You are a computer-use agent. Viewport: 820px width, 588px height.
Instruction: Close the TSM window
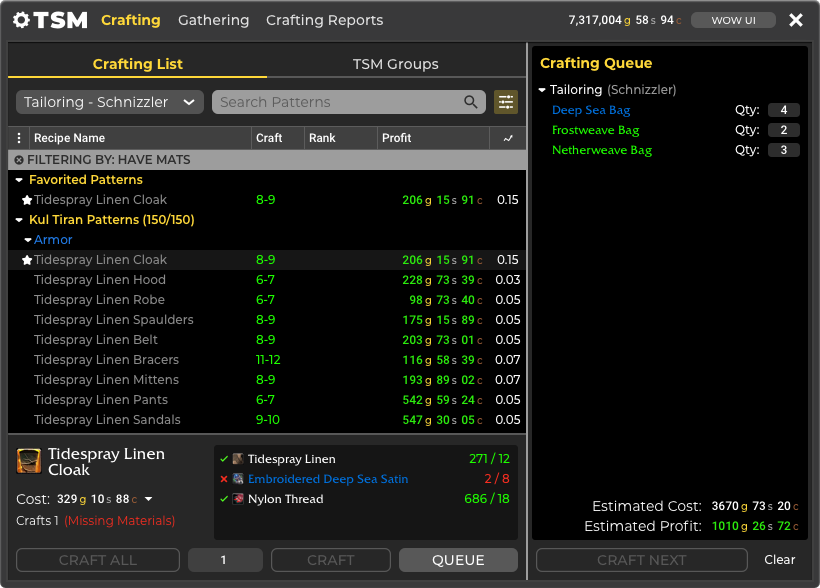(796, 20)
